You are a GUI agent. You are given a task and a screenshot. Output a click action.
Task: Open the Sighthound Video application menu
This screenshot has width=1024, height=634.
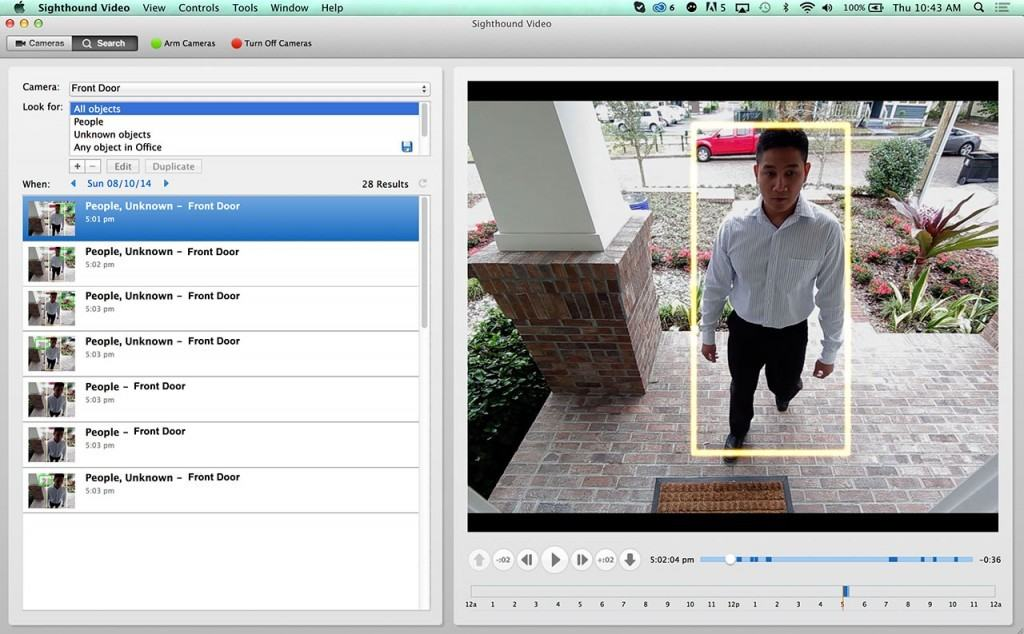click(84, 8)
